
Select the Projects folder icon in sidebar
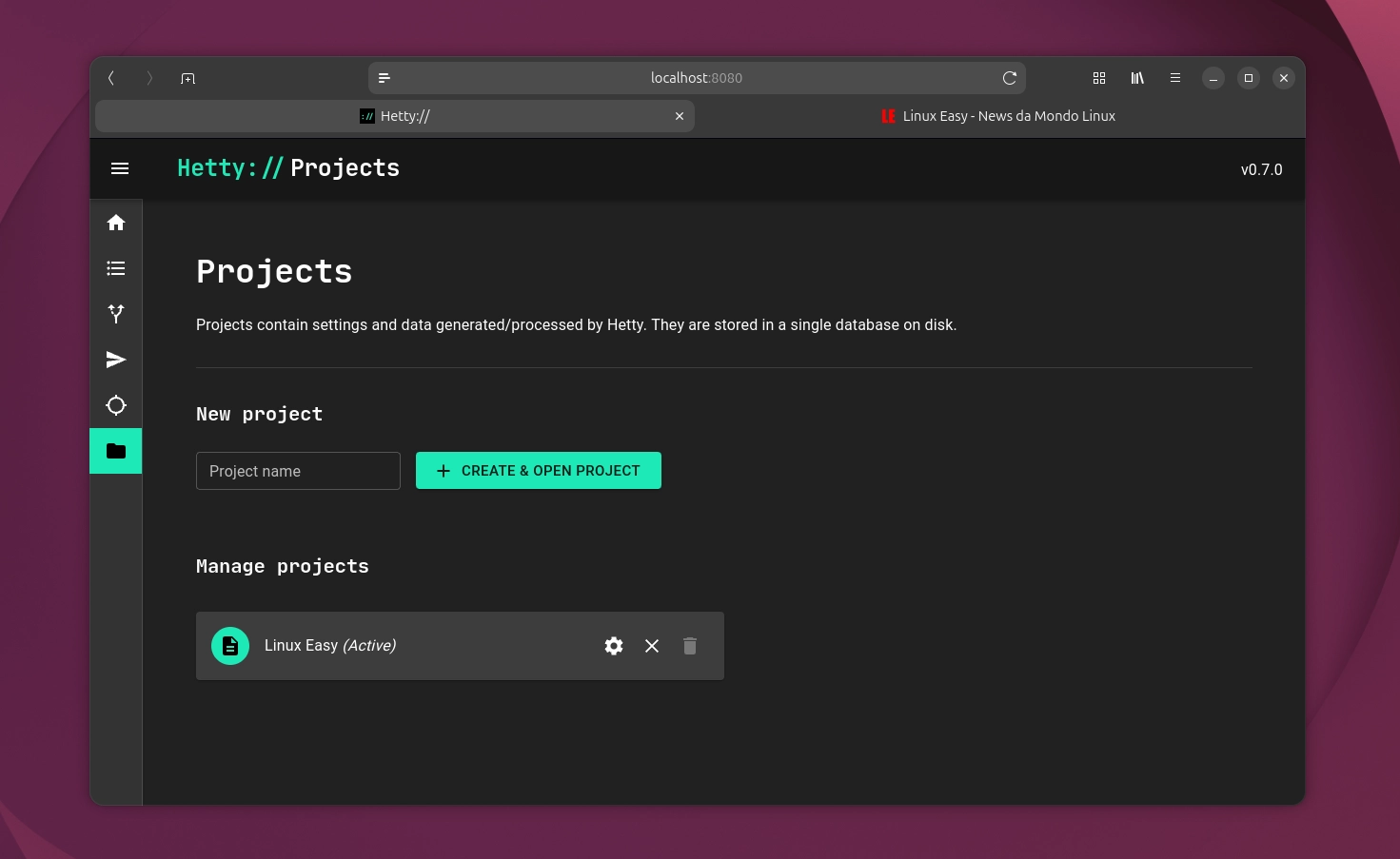click(x=116, y=451)
